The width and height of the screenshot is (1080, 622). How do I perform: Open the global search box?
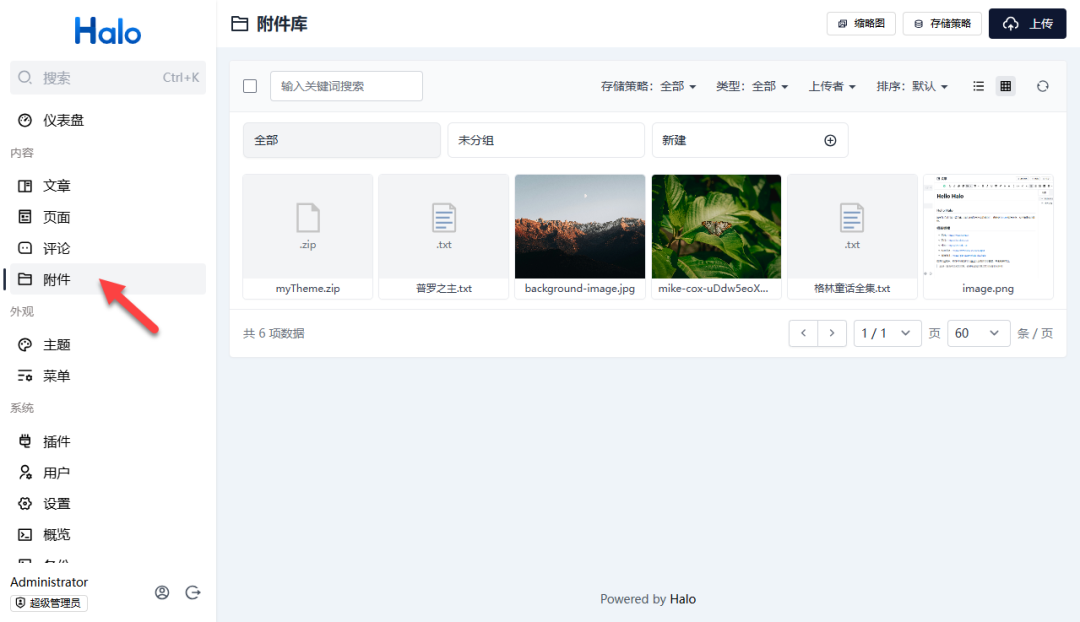pos(107,78)
